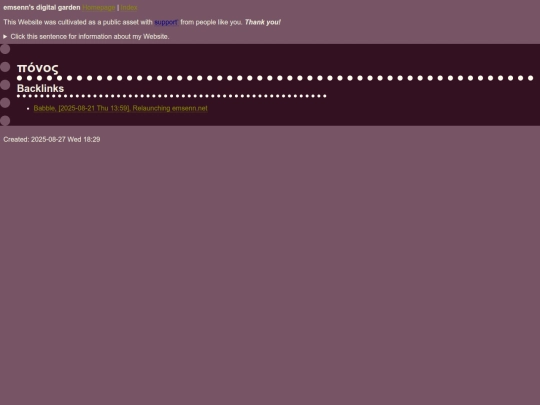Viewport: 540px width, 405px height.
Task: Click the Backlinks section heading
Action: 40,89
